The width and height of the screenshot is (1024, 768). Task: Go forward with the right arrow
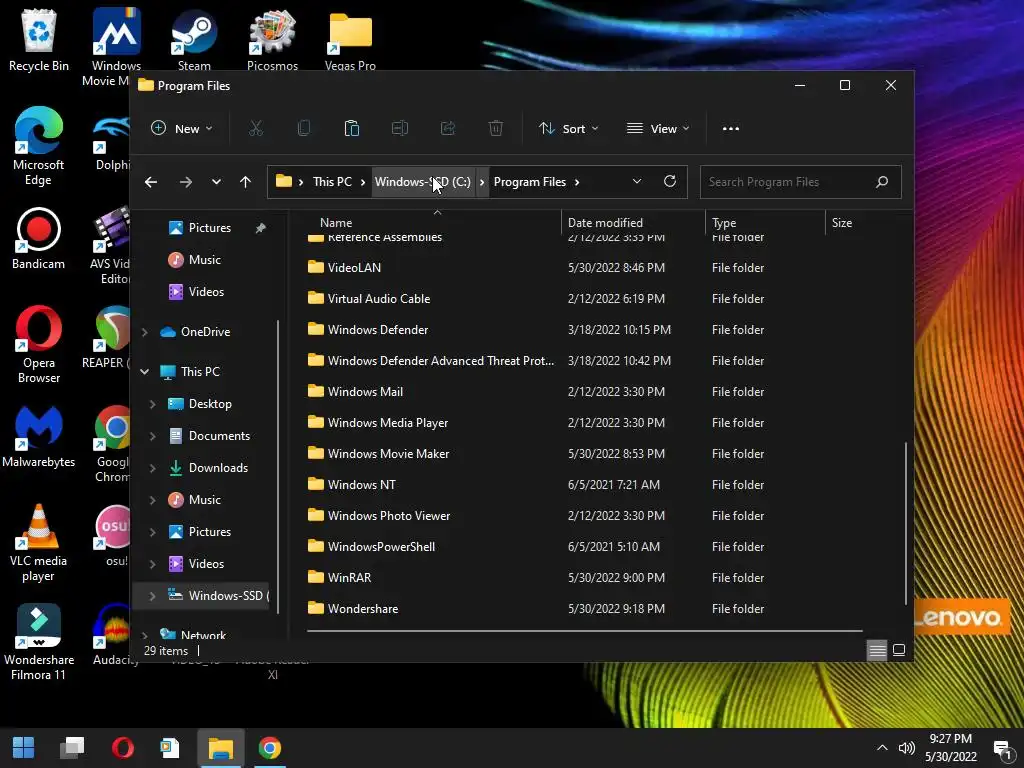tap(185, 182)
